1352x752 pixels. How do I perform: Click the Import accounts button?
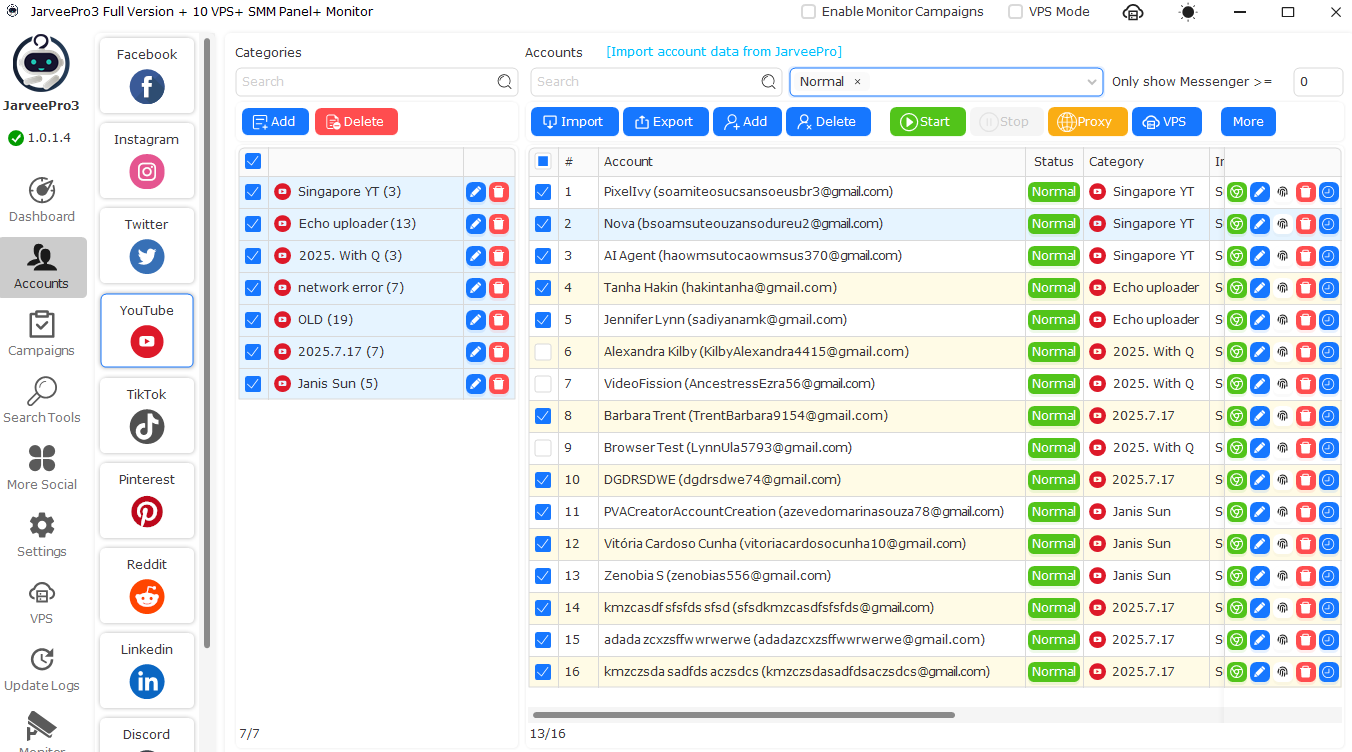click(x=575, y=122)
